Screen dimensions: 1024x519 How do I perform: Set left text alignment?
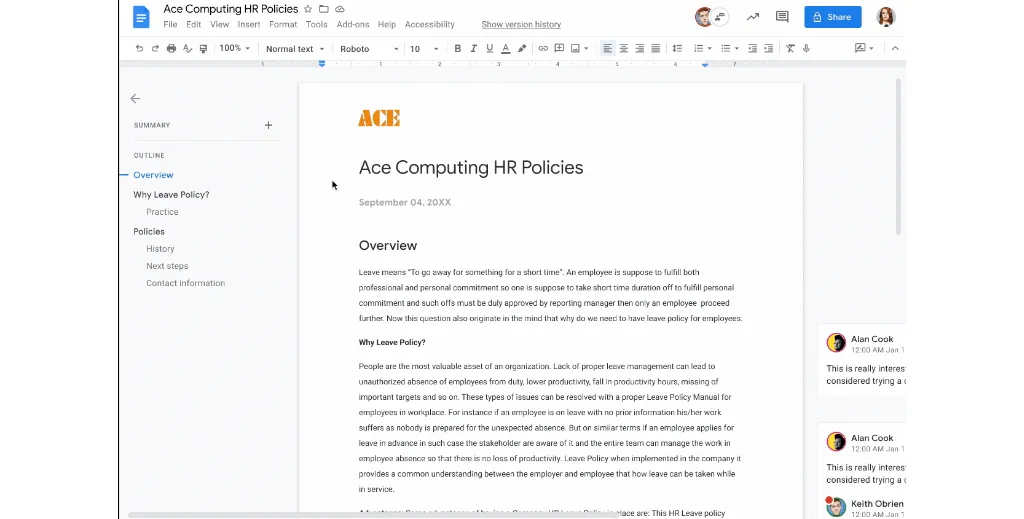pyautogui.click(x=607, y=48)
